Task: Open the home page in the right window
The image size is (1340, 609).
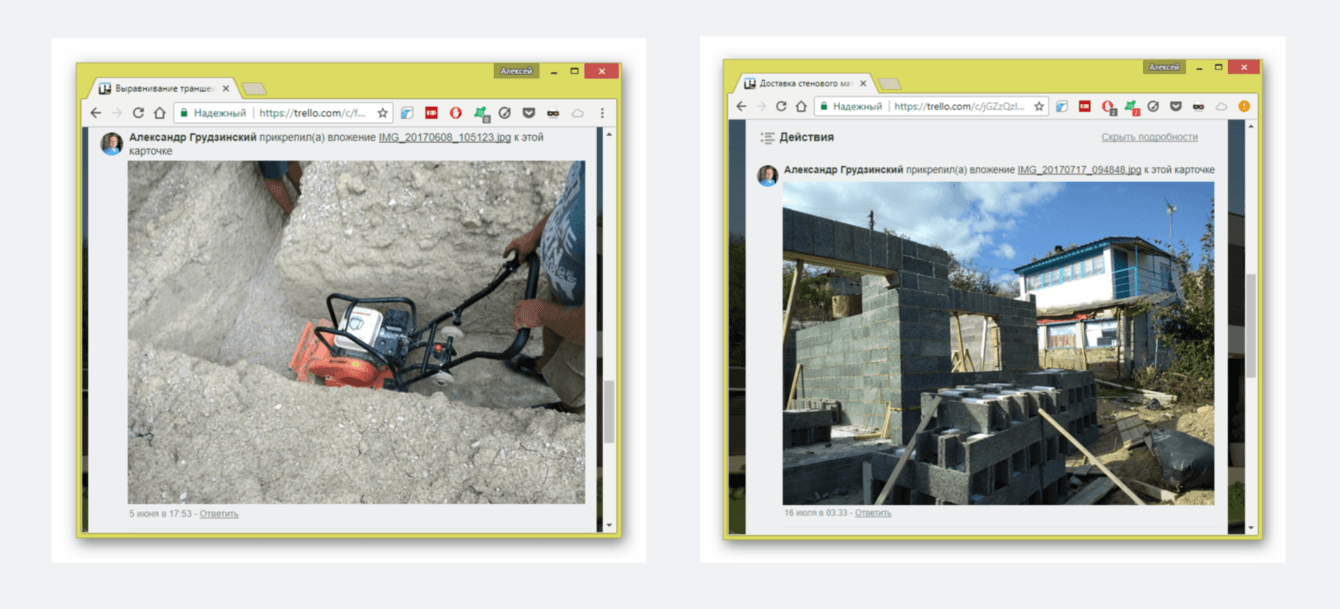Action: tap(801, 106)
